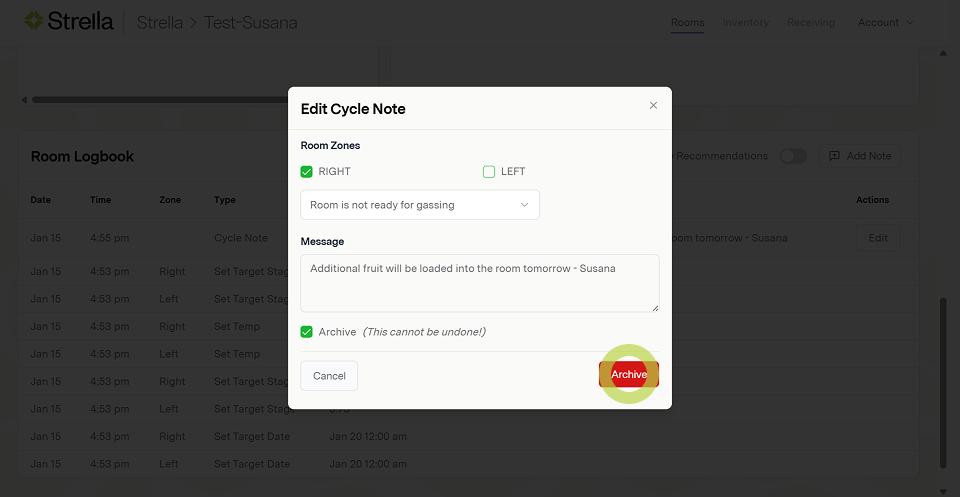Image resolution: width=960 pixels, height=497 pixels.
Task: Go to the Receiving tab
Action: point(810,22)
